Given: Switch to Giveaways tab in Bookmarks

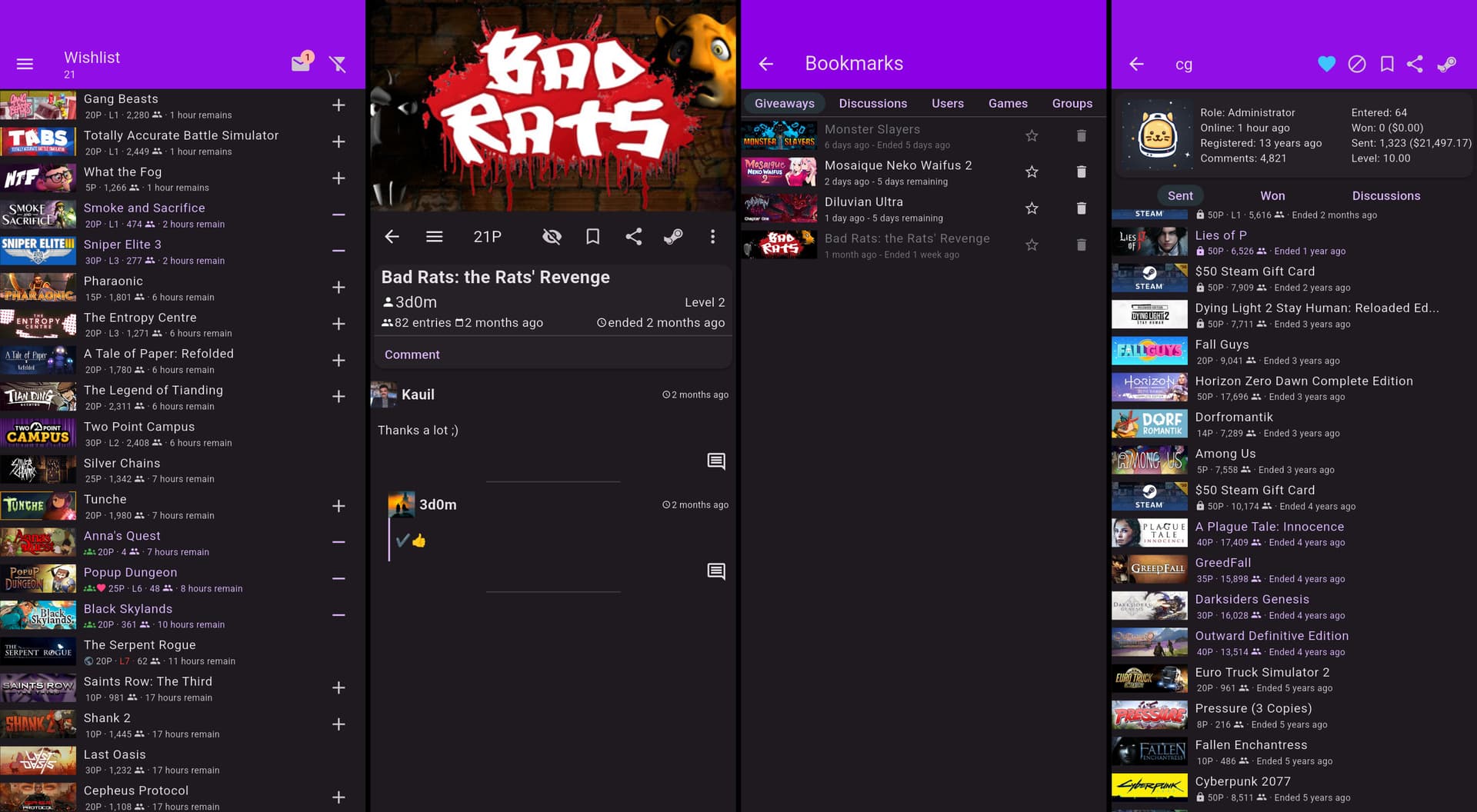Looking at the screenshot, I should [784, 103].
